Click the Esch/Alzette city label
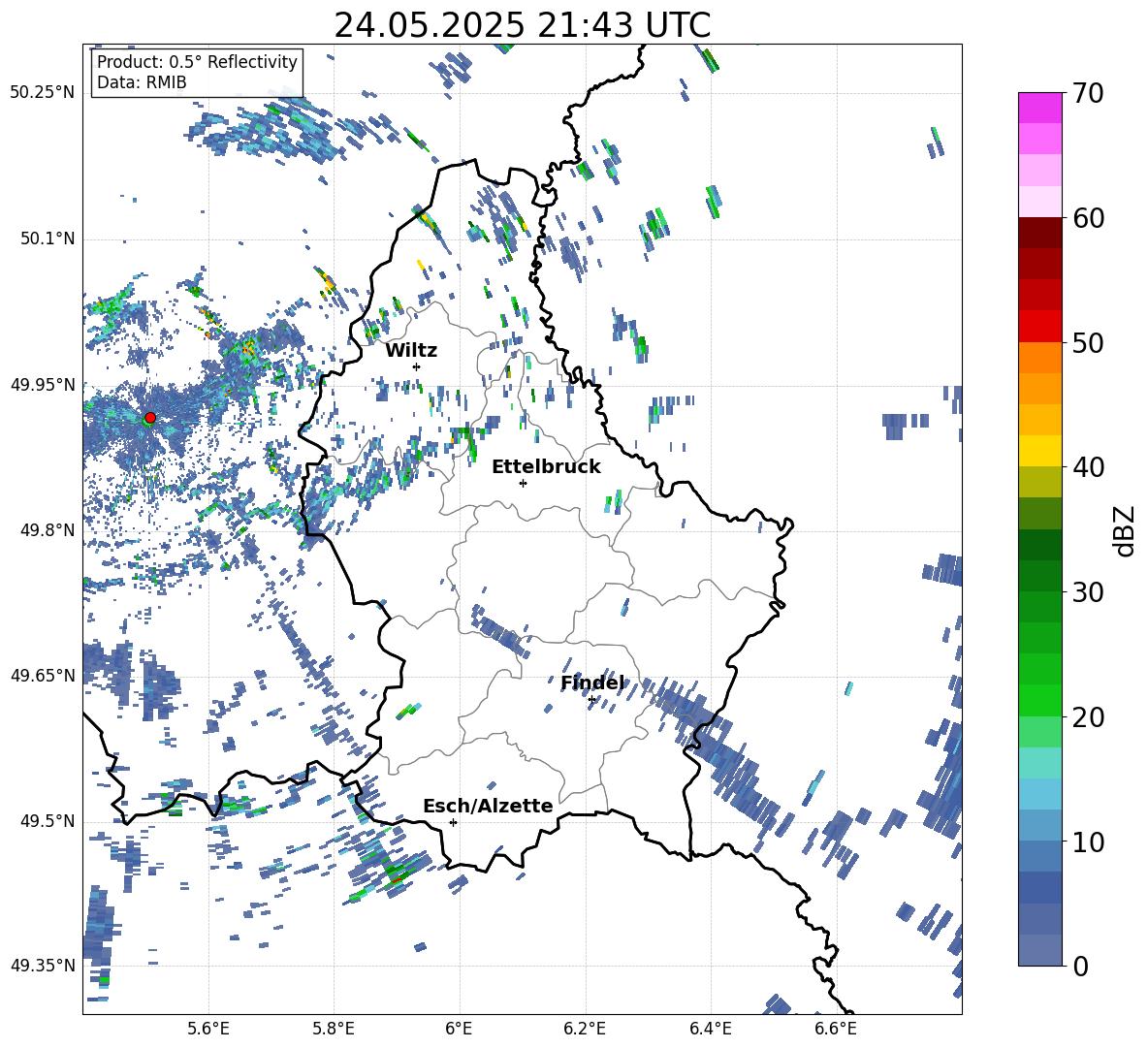This screenshot has height=1048, width=1148. click(488, 806)
